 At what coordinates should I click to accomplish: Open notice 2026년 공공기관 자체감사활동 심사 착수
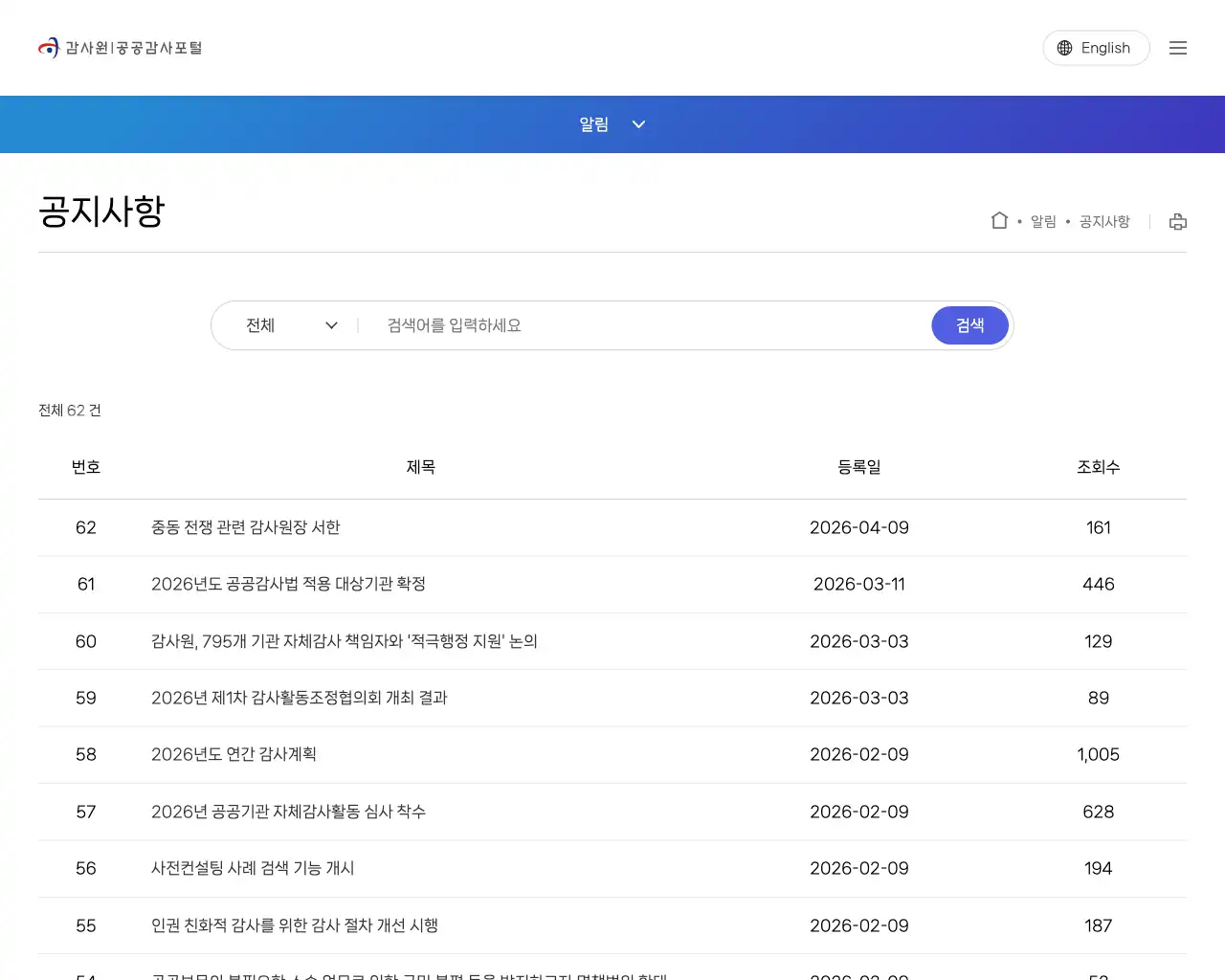pos(288,812)
